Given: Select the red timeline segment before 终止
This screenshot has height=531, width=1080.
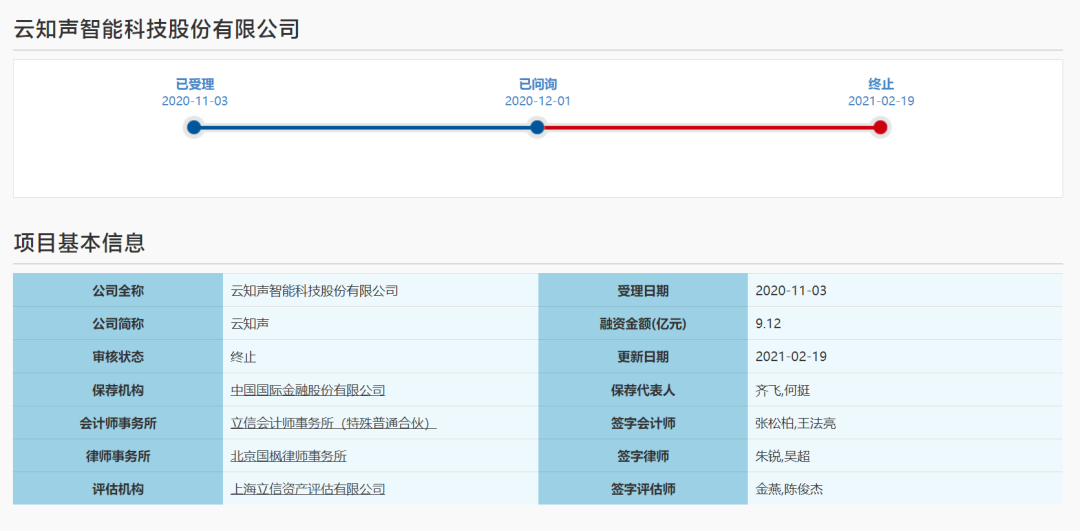Looking at the screenshot, I should coord(708,127).
